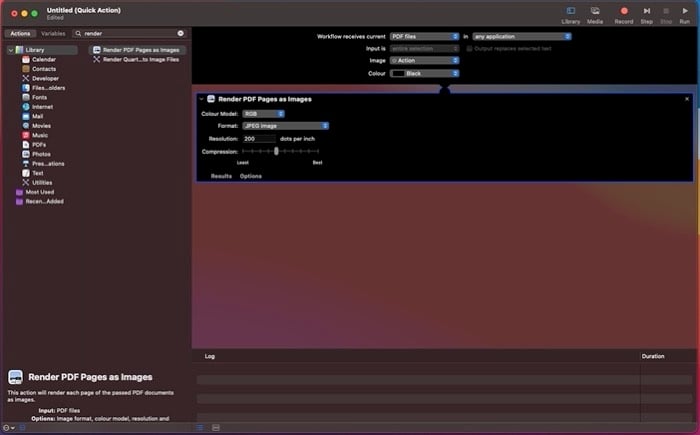Viewport: 700px width, 435px height.
Task: Open the Media browser icon
Action: pyautogui.click(x=595, y=11)
